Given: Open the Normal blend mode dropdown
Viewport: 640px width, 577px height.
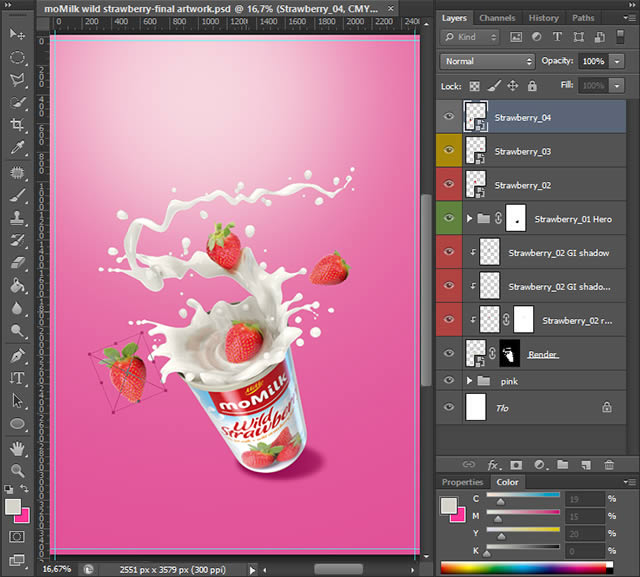Looking at the screenshot, I should (487, 61).
